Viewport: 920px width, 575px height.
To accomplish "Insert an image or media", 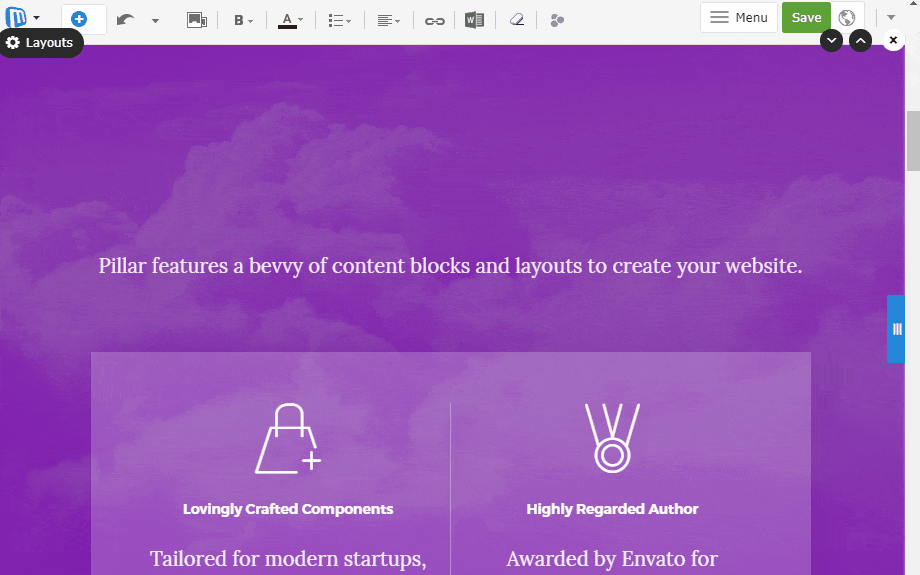I will [x=197, y=20].
